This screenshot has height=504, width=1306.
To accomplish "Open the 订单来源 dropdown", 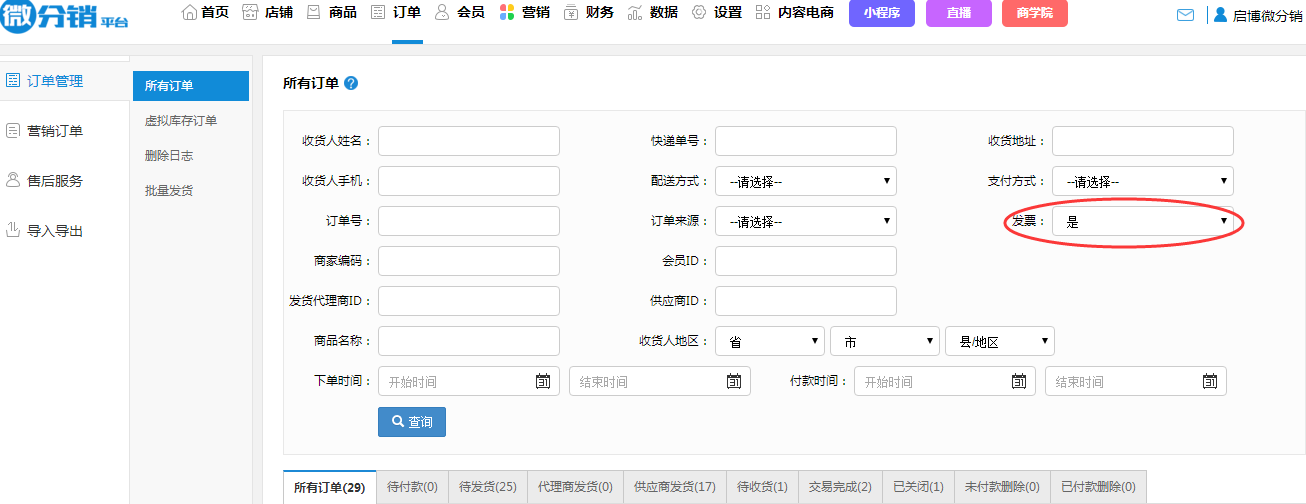I will [x=805, y=221].
